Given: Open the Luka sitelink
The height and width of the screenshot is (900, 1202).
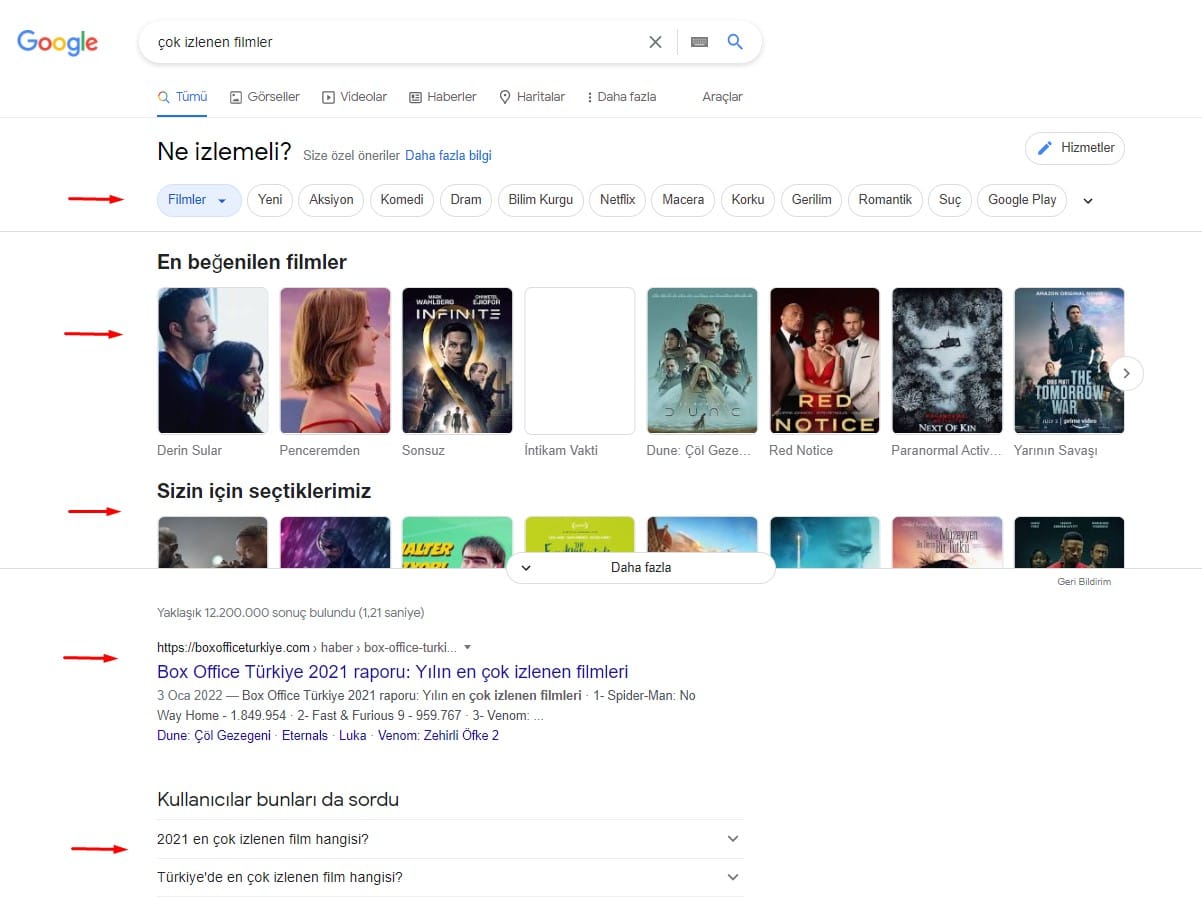Looking at the screenshot, I should pyautogui.click(x=353, y=736).
